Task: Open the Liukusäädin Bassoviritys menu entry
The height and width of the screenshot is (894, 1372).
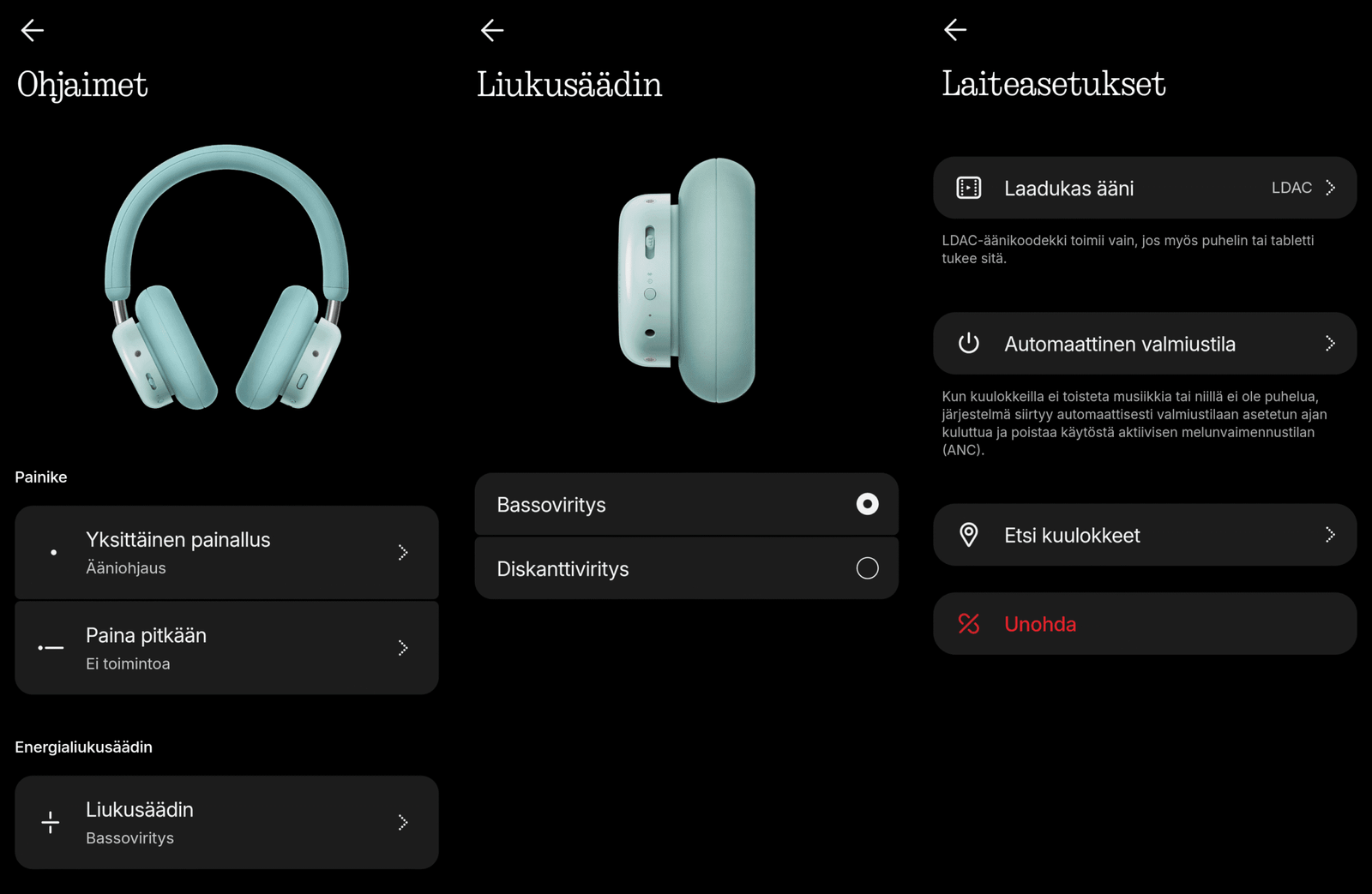Action: pyautogui.click(x=226, y=823)
